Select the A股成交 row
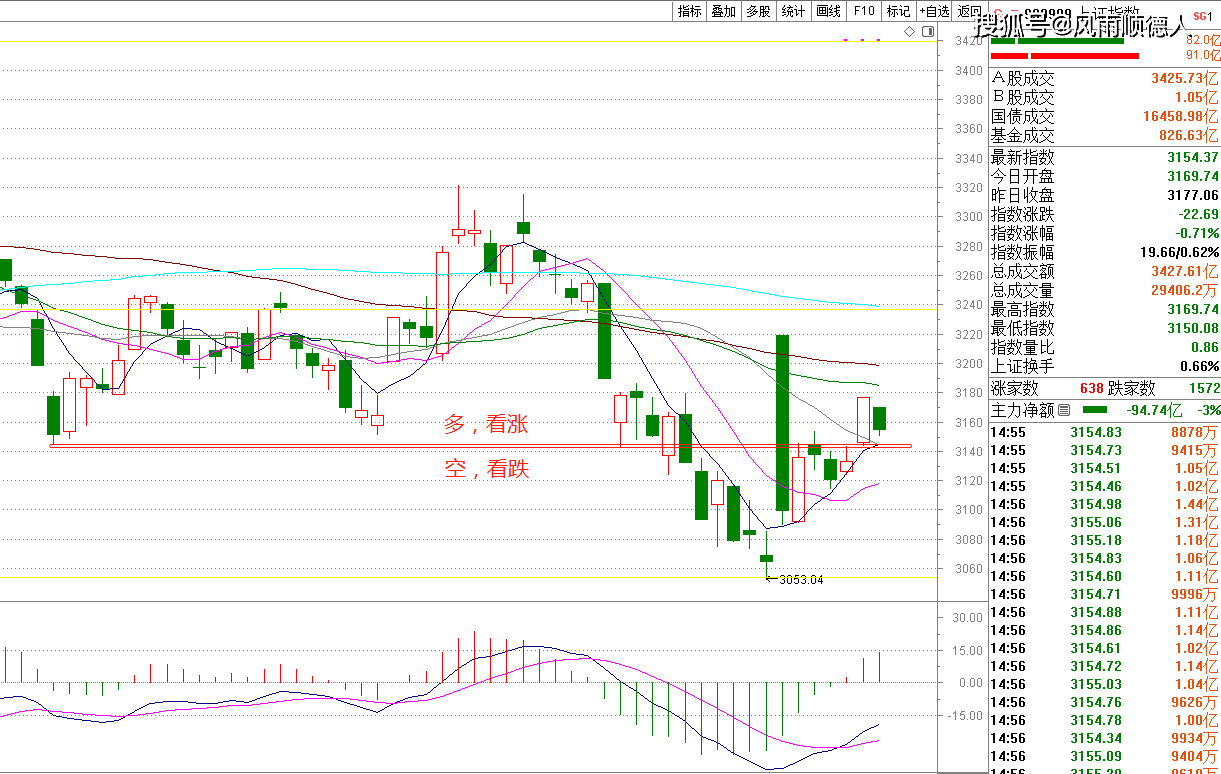This screenshot has width=1221, height=774. (1105, 78)
